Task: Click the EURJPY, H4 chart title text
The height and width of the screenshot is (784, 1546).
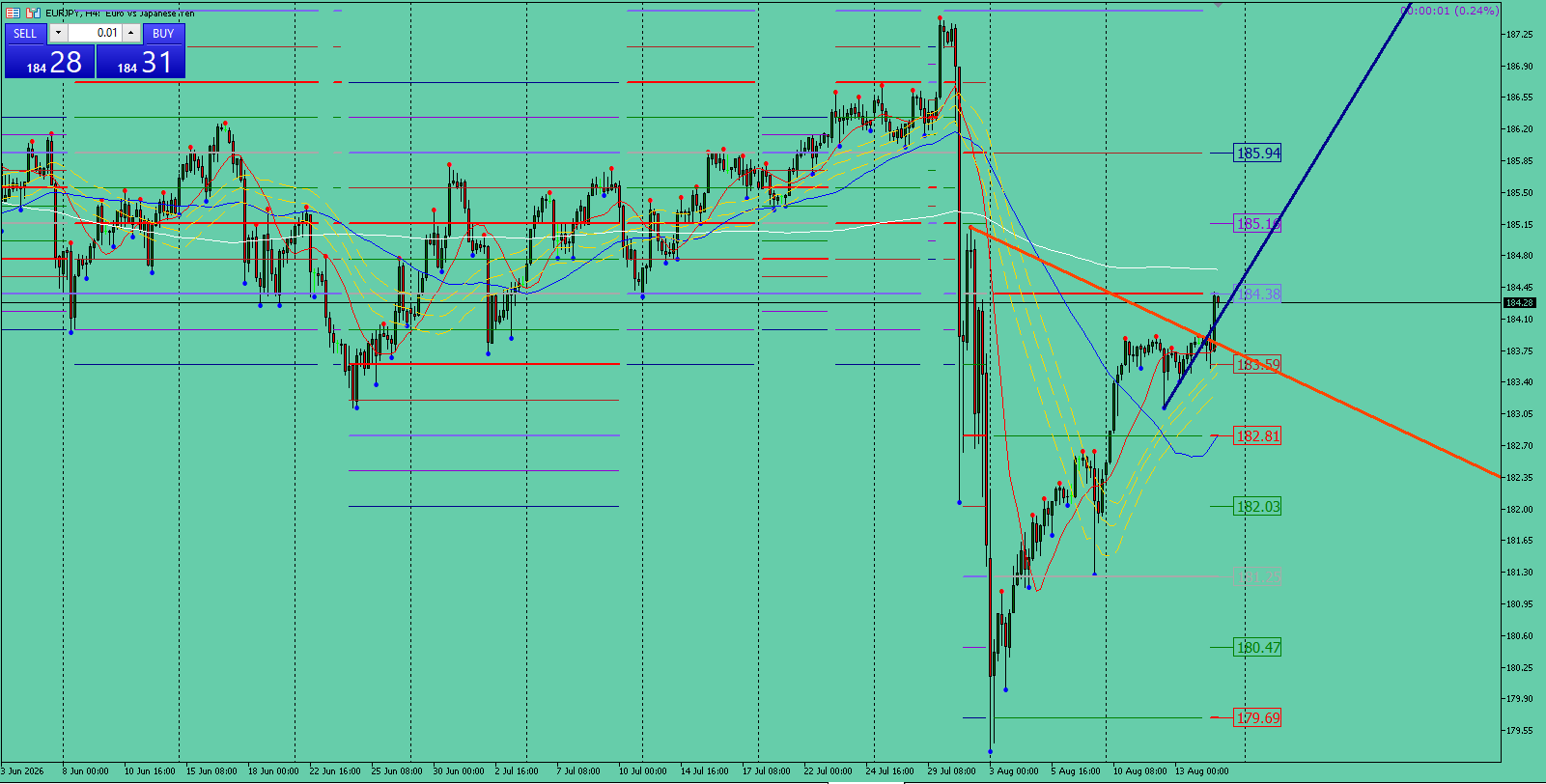Action: pyautogui.click(x=120, y=14)
